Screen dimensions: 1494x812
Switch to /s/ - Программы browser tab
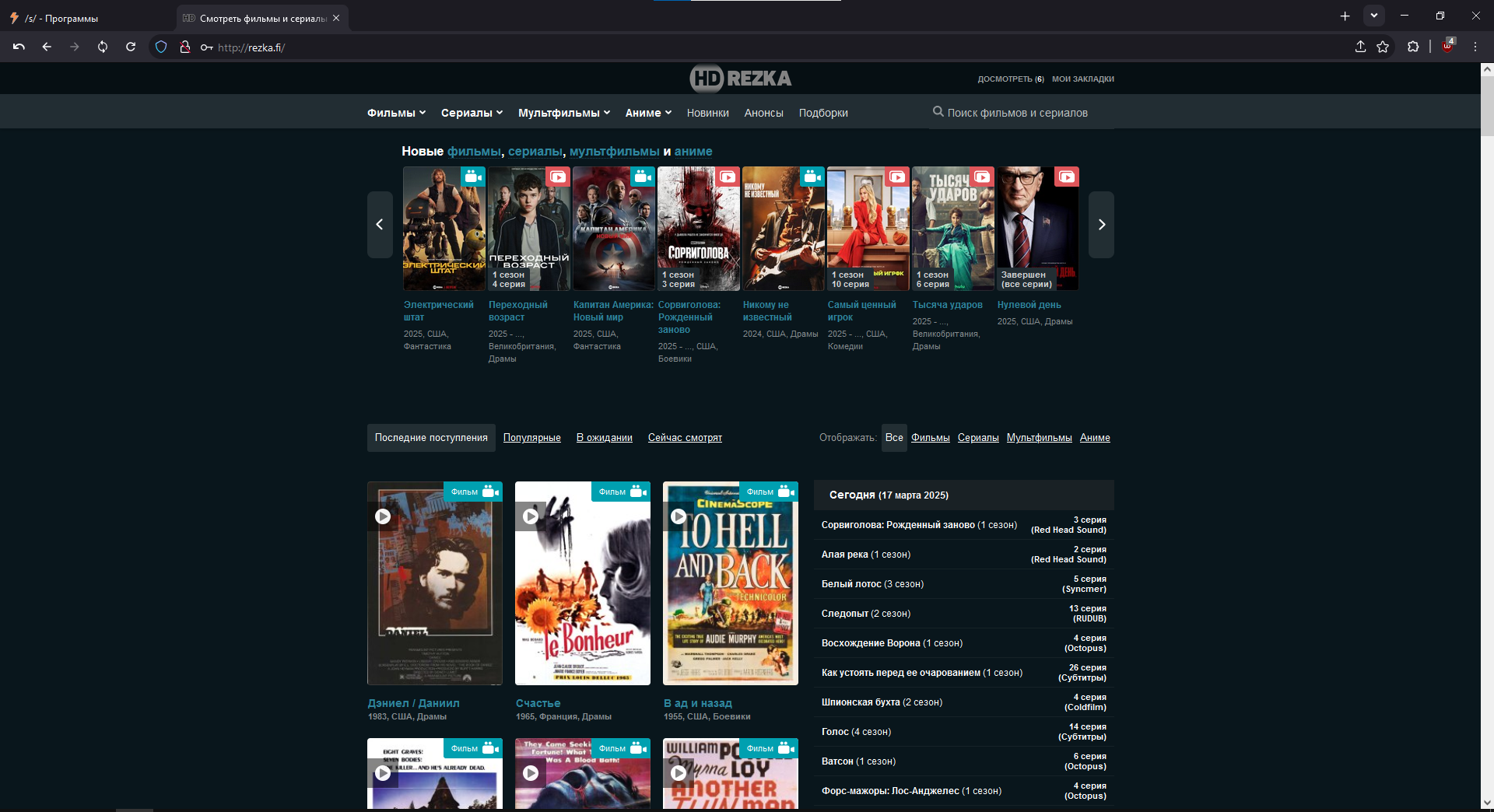click(x=87, y=18)
